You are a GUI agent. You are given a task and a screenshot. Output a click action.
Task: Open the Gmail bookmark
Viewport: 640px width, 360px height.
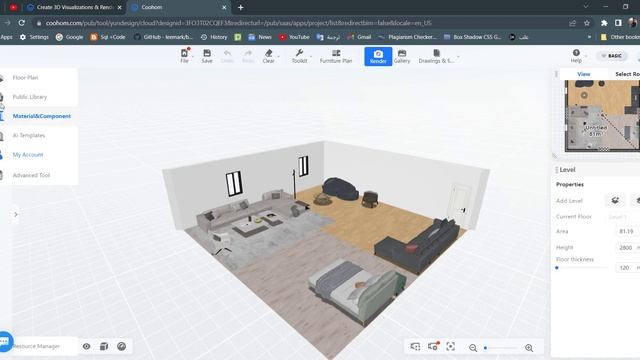click(359, 37)
